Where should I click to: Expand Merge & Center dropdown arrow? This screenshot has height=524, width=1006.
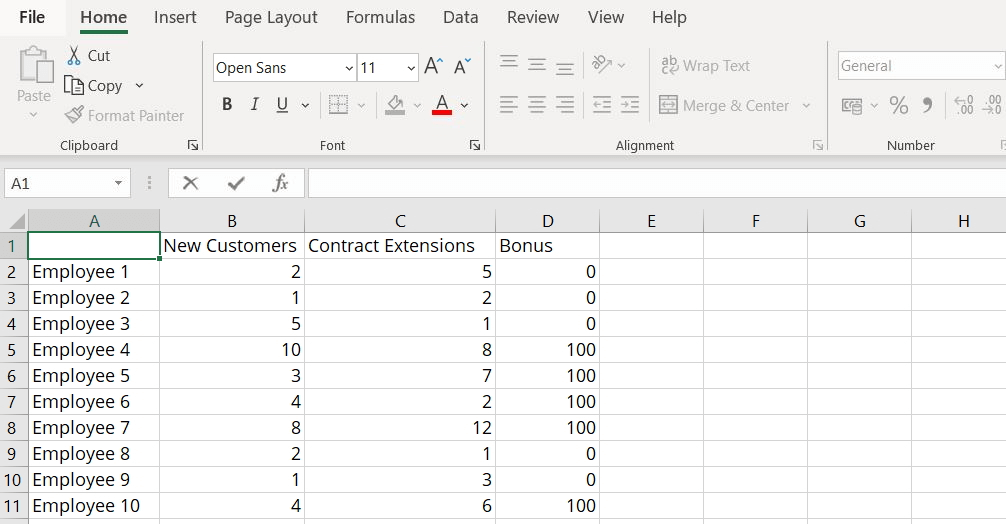pyautogui.click(x=806, y=105)
